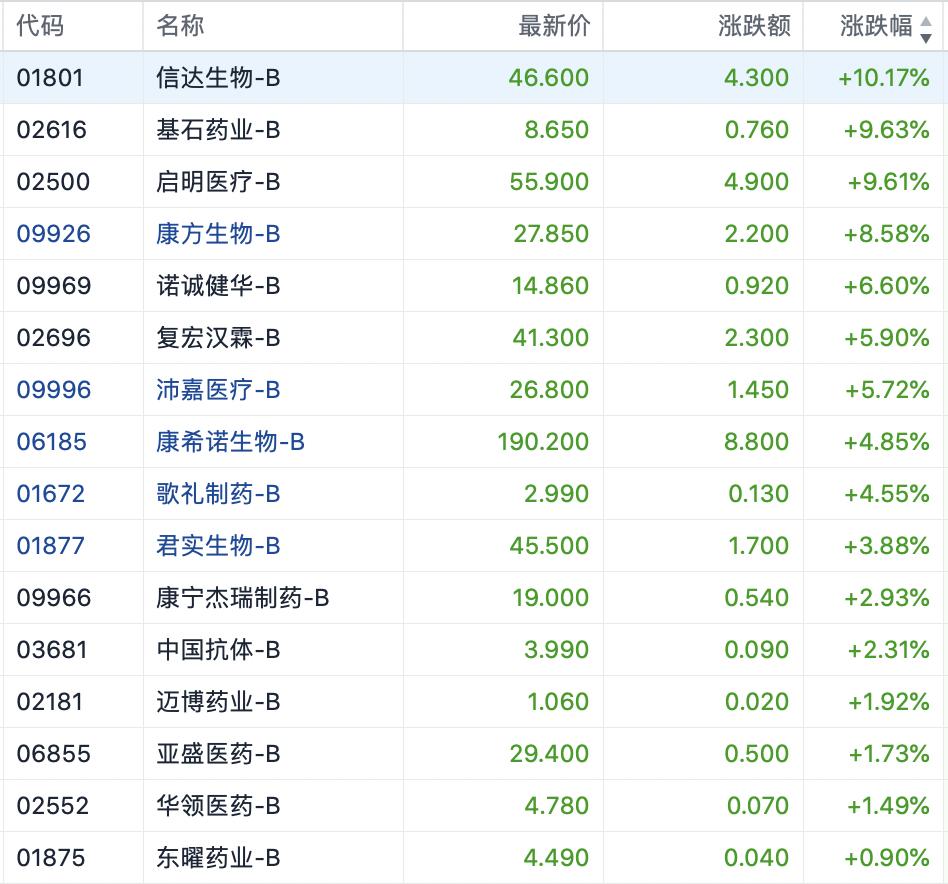Screen dimensions: 948x884
Task: Select 复宏汉霖-B name cell
Action: tap(218, 338)
